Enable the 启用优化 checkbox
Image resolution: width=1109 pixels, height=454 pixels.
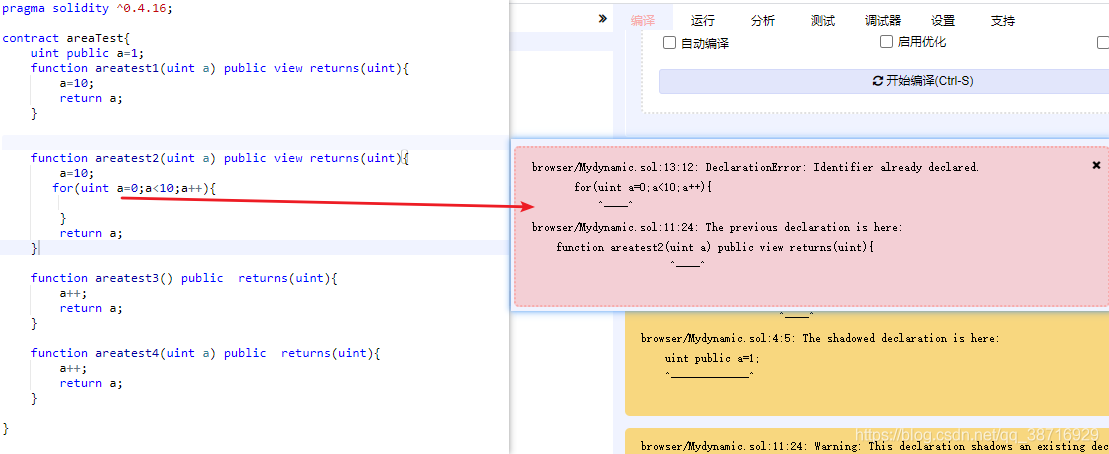(x=886, y=42)
